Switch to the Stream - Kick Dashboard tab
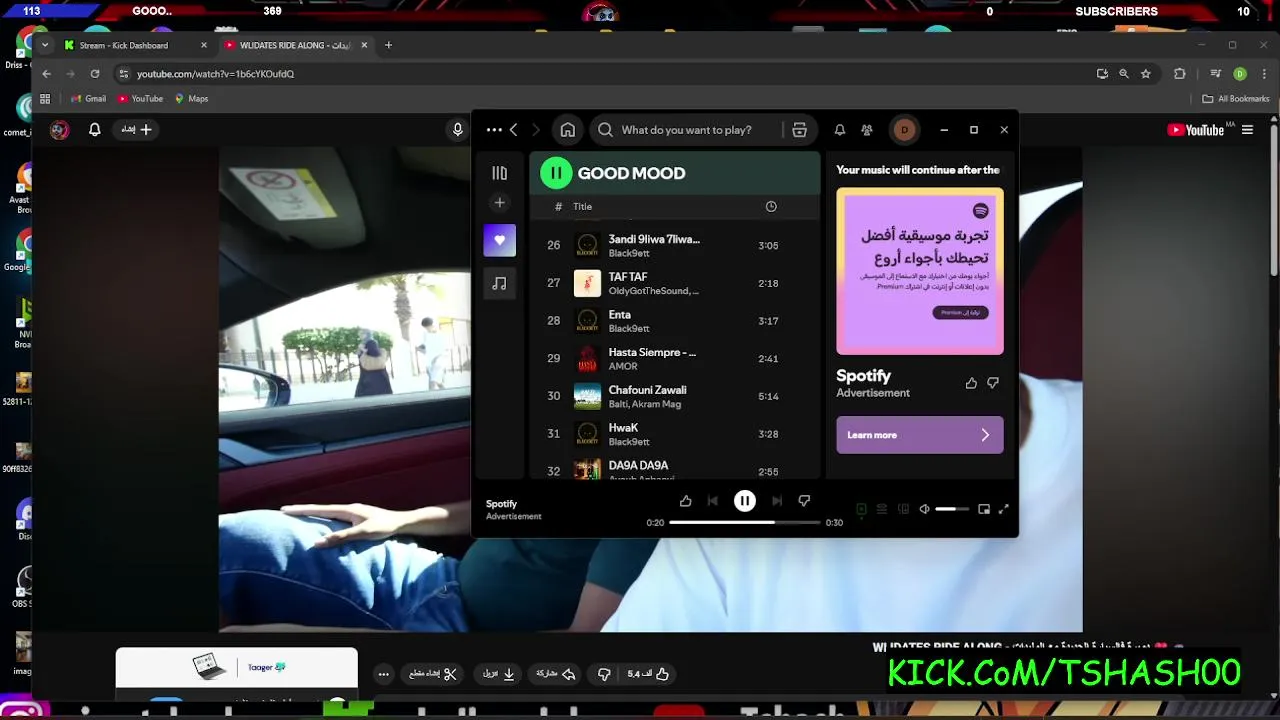 135,45
